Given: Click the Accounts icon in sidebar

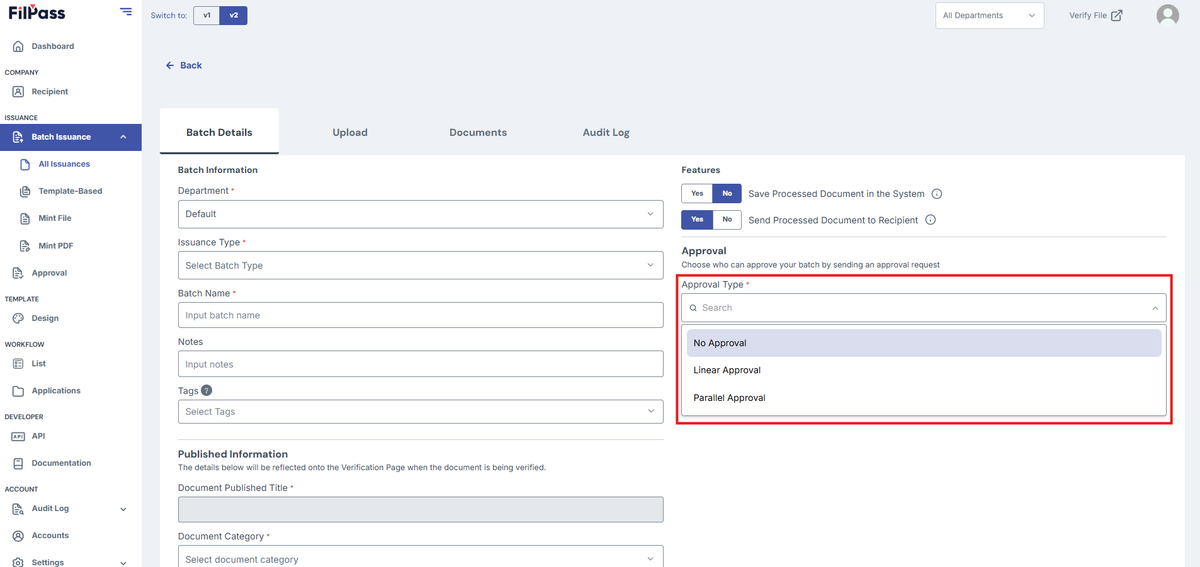Looking at the screenshot, I should [x=18, y=536].
